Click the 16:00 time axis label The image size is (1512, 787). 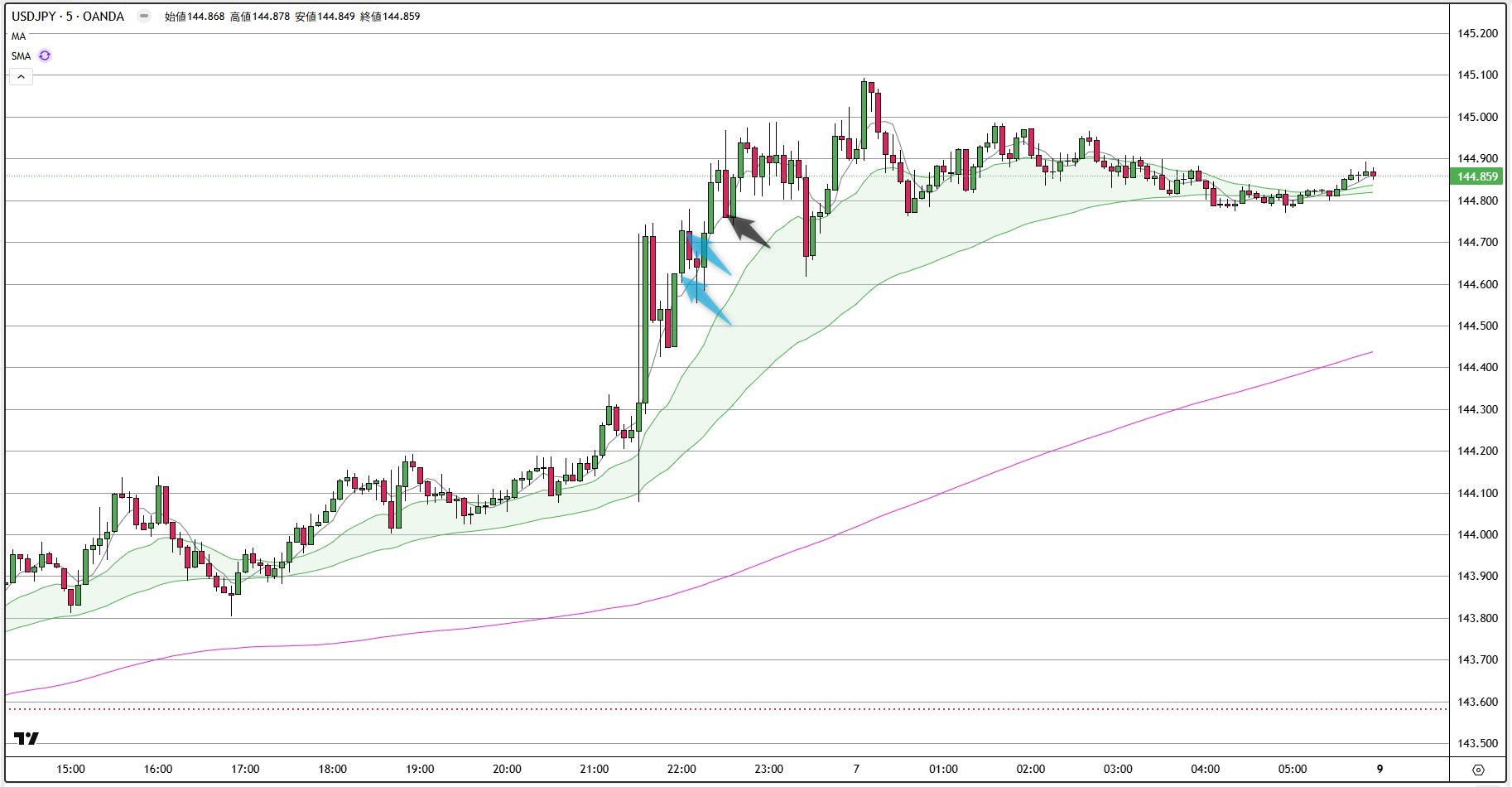(x=158, y=769)
